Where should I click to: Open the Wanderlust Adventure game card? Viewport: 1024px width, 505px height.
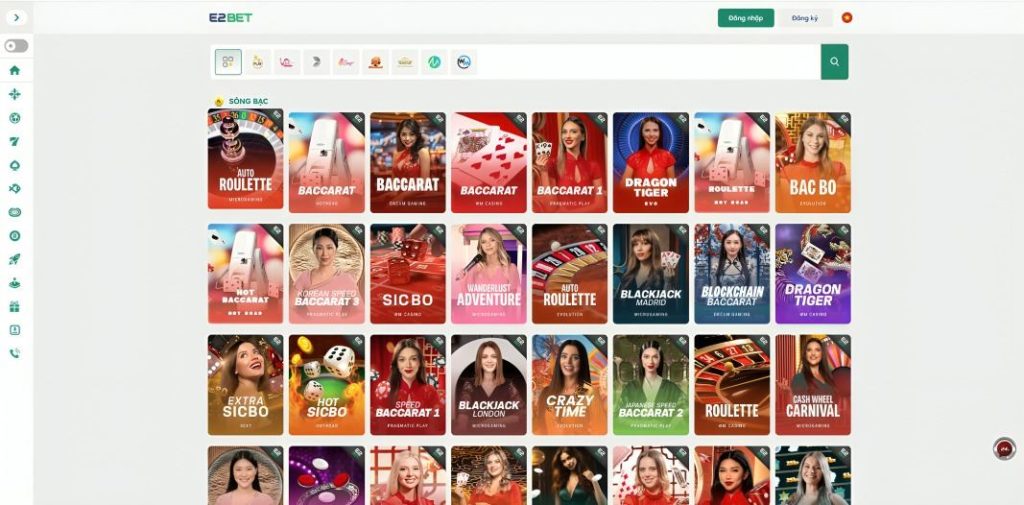(x=488, y=274)
